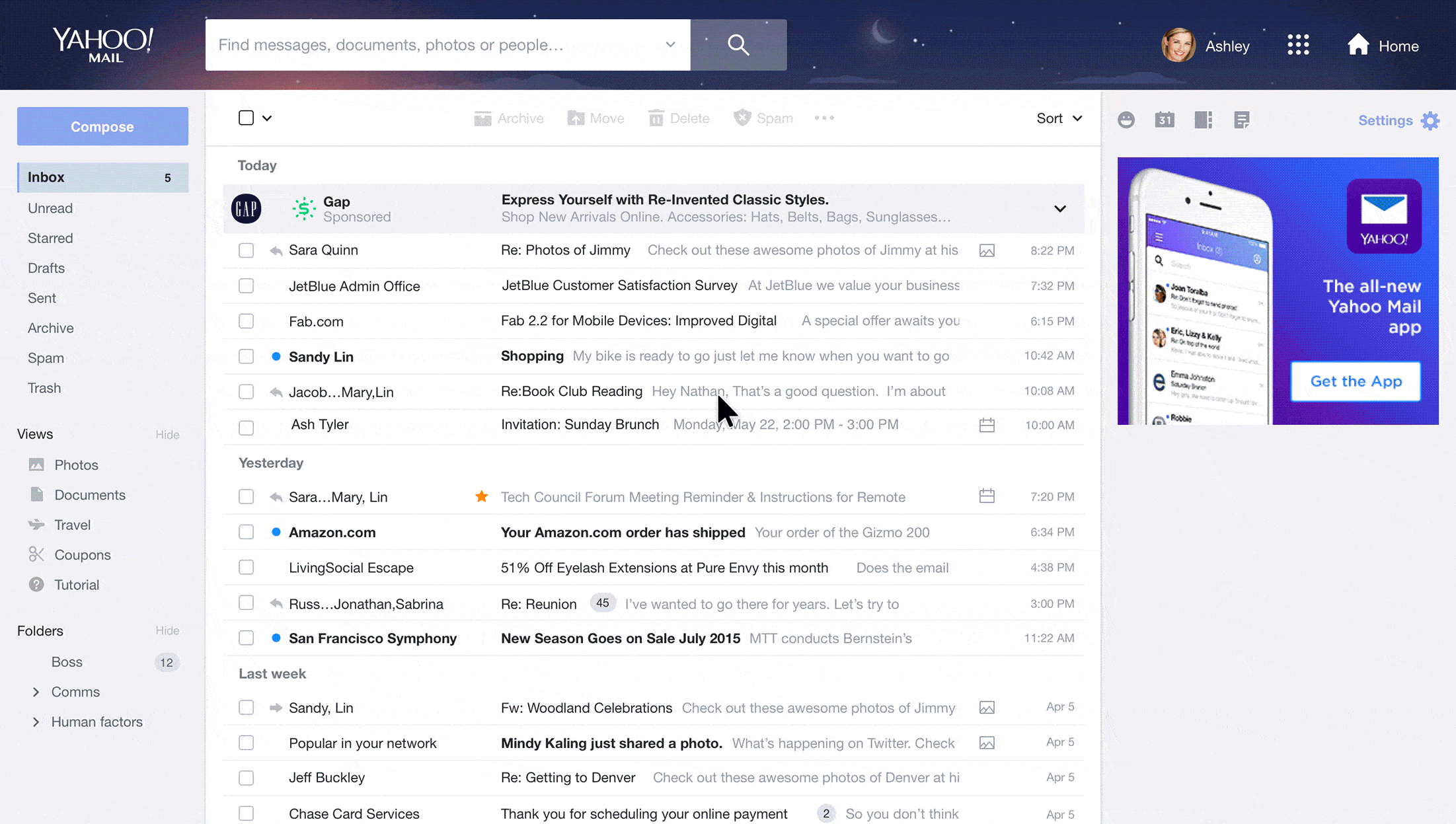Check the LivingSocial Escape checkbox
1456x824 pixels.
click(x=246, y=567)
